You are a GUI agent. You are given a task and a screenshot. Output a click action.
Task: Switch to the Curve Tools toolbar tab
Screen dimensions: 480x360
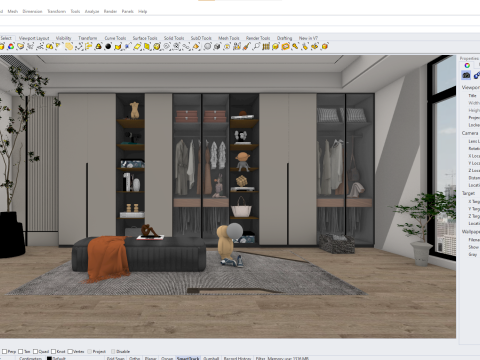[x=115, y=38]
